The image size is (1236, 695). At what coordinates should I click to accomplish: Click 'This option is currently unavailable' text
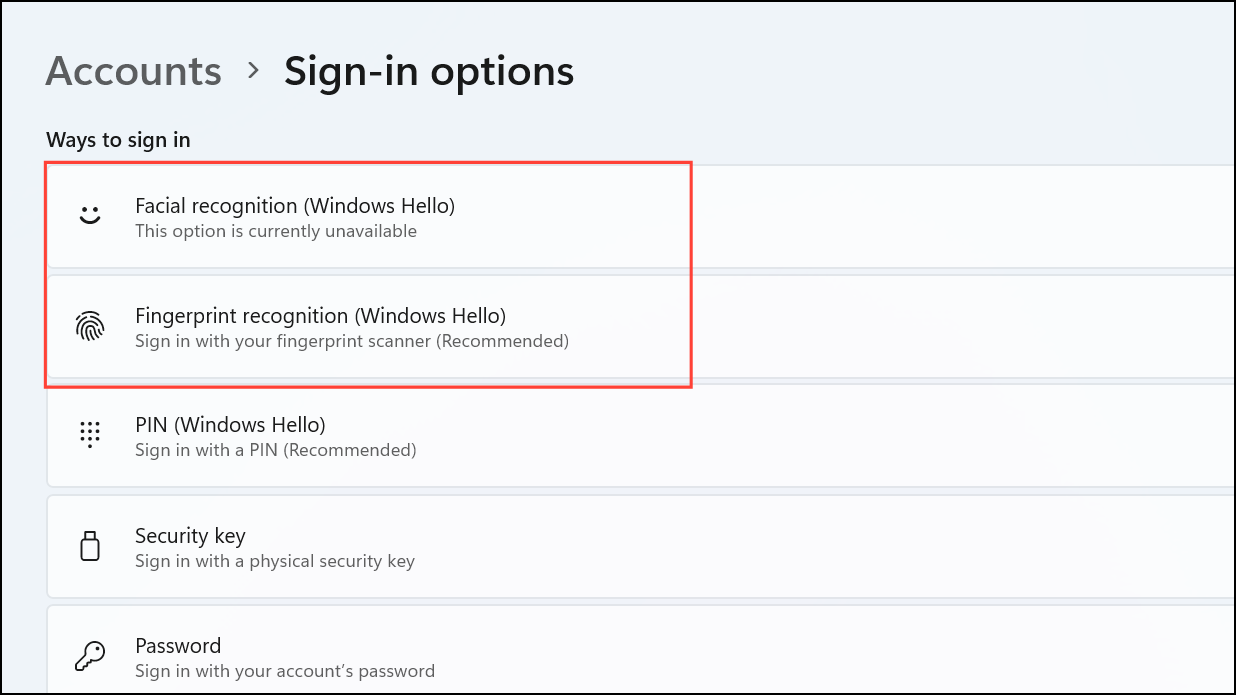[276, 231]
